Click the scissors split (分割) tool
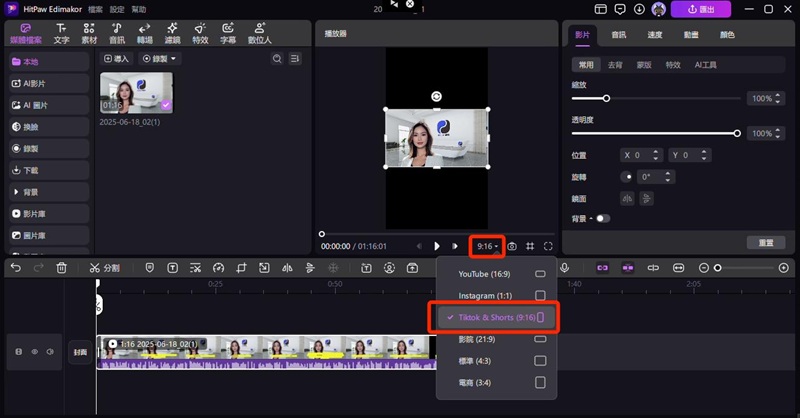This screenshot has height=418, width=800. click(x=104, y=268)
